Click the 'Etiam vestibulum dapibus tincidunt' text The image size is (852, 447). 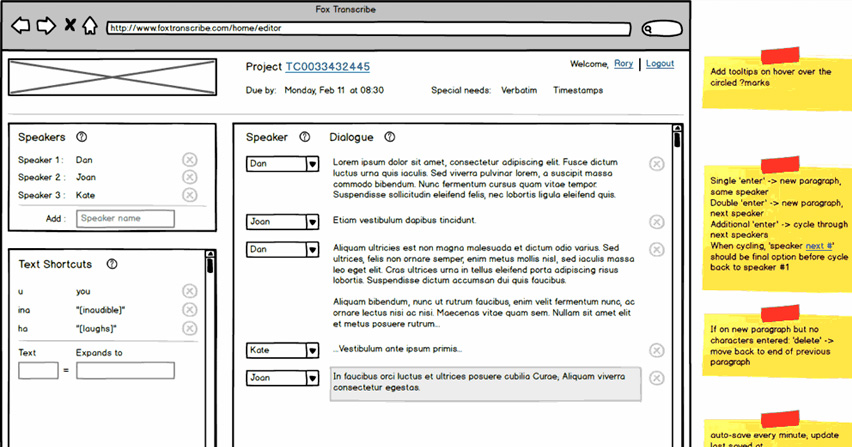point(405,220)
